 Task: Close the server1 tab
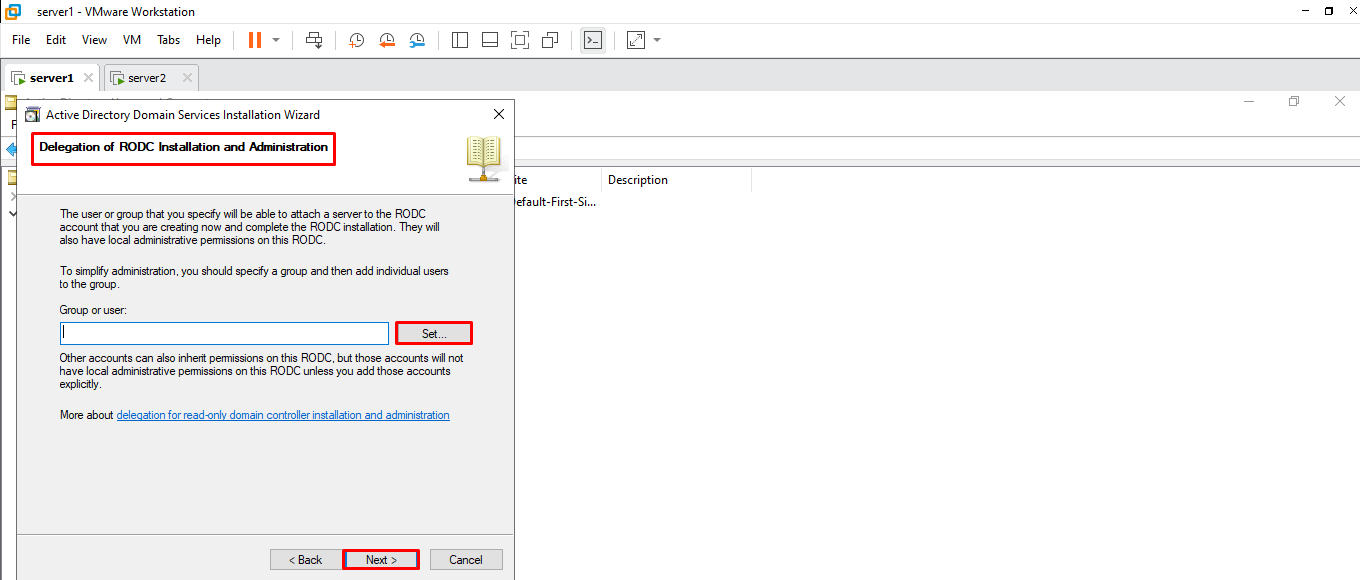88,78
